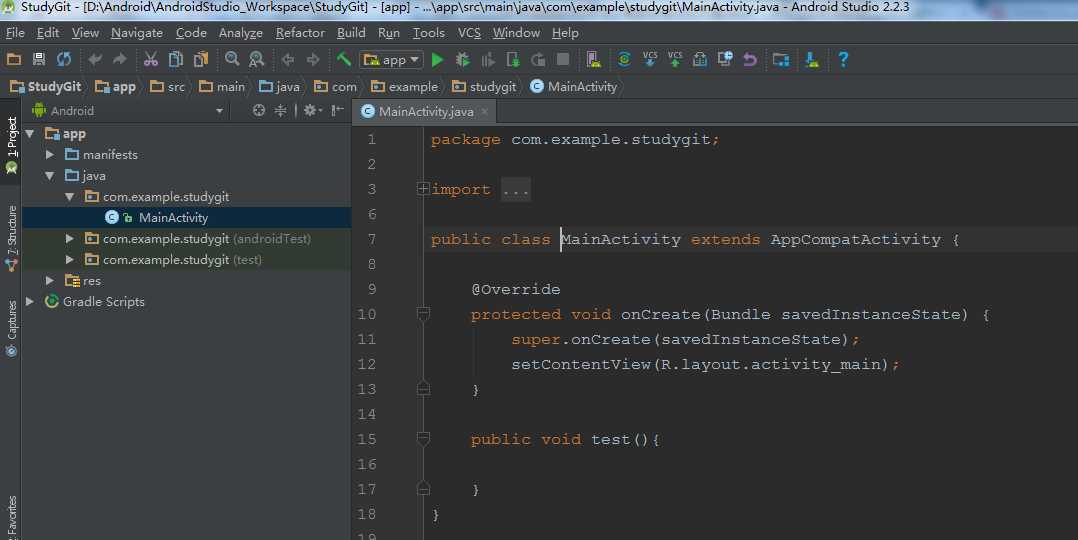Click the Save All toolbar icon
Viewport: 1078px width, 540px height.
(x=39, y=60)
